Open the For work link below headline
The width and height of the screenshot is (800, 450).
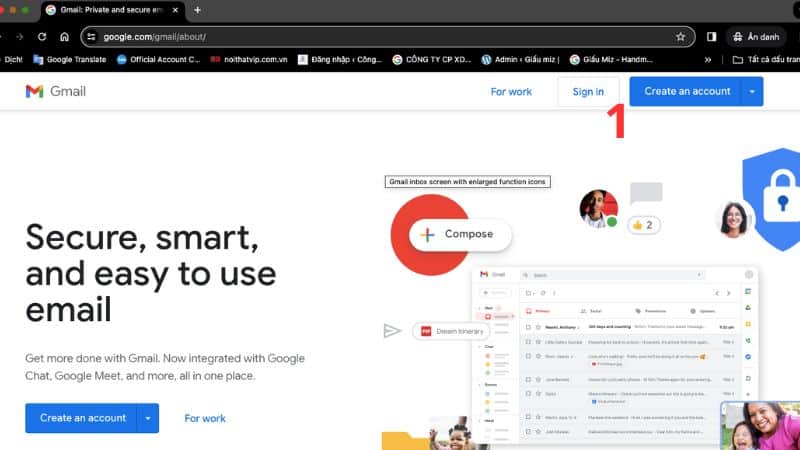[205, 418]
